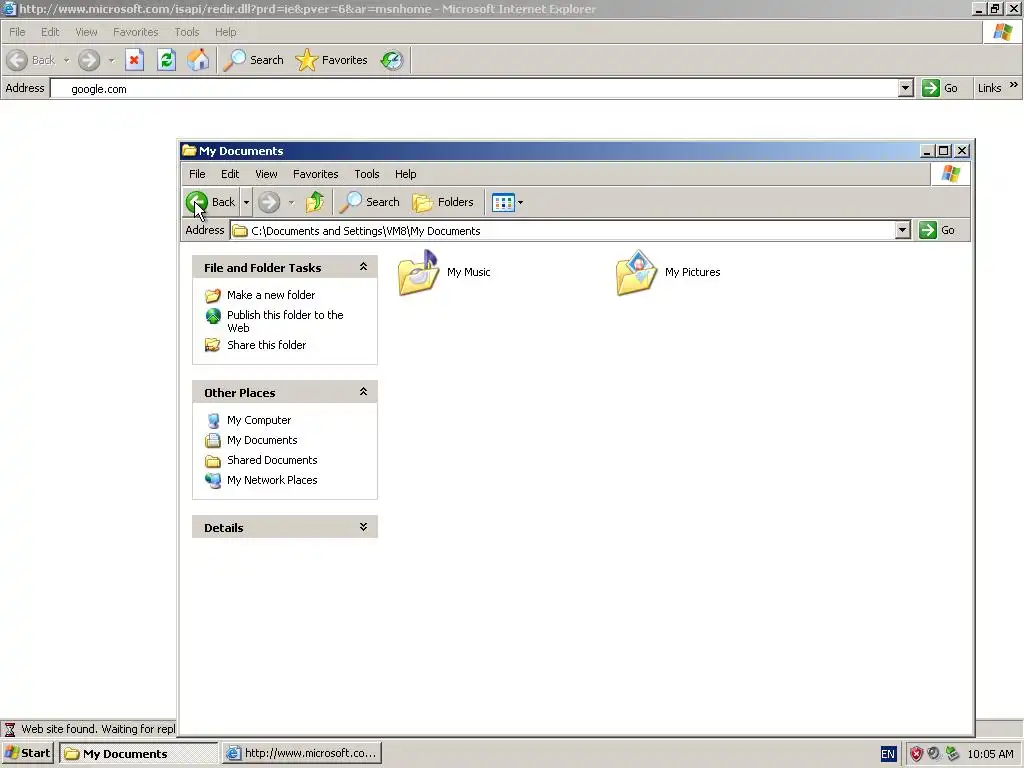Click the History icon in Internet Explorer

[392, 60]
